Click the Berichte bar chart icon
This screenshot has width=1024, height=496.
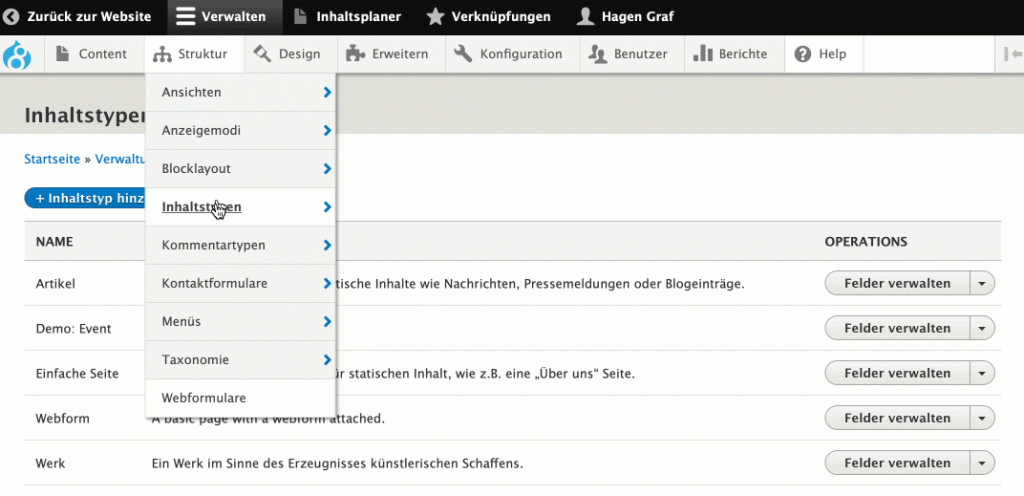point(702,54)
